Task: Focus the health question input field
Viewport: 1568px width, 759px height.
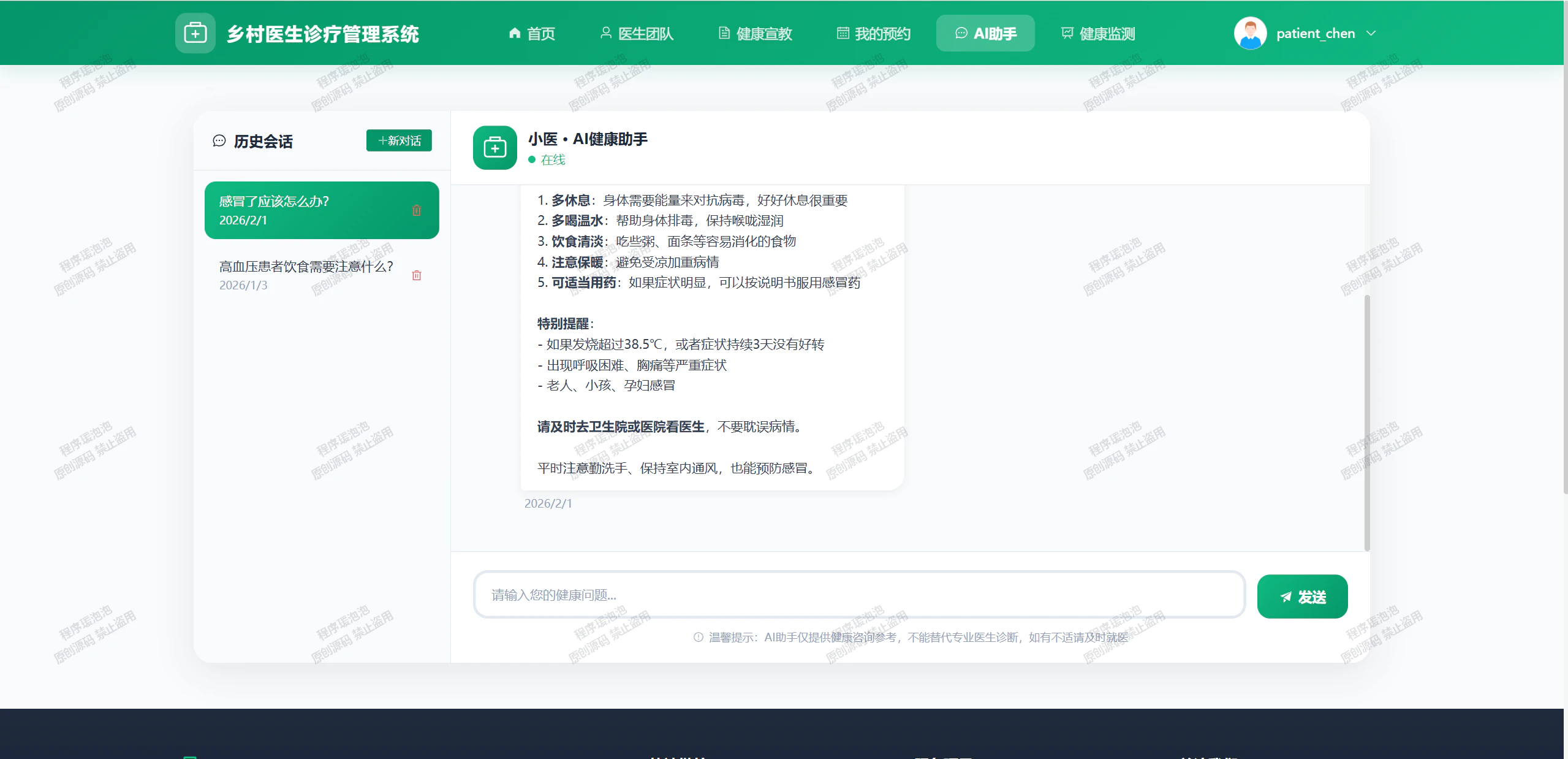Action: tap(859, 595)
